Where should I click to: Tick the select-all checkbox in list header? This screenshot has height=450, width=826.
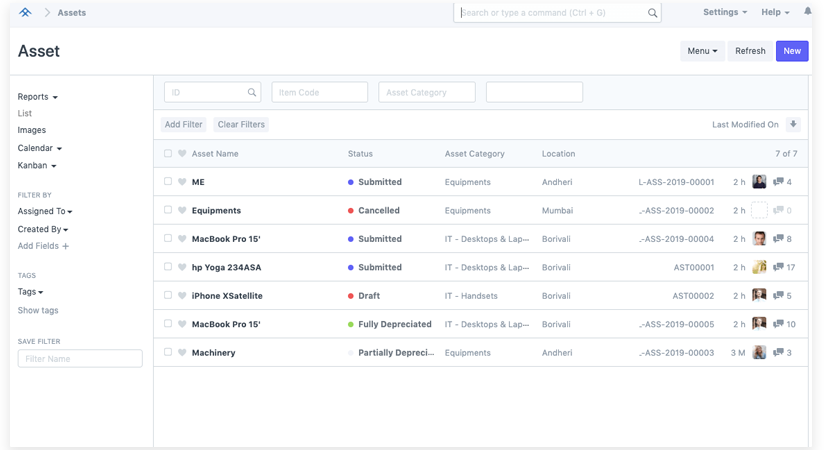[168, 154]
